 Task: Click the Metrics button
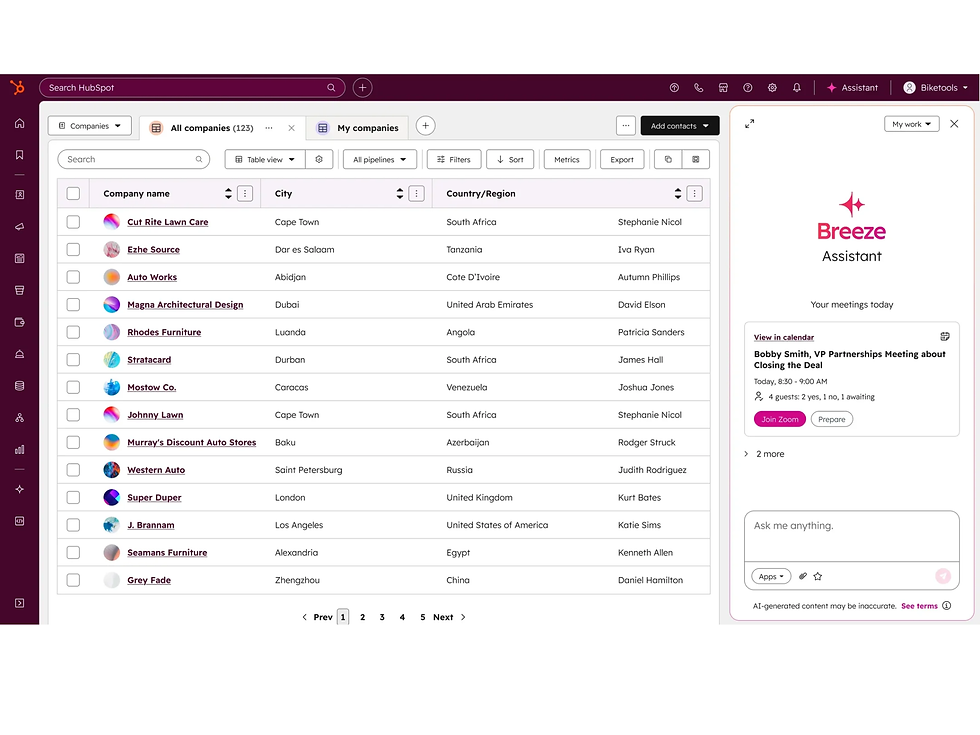pos(567,159)
